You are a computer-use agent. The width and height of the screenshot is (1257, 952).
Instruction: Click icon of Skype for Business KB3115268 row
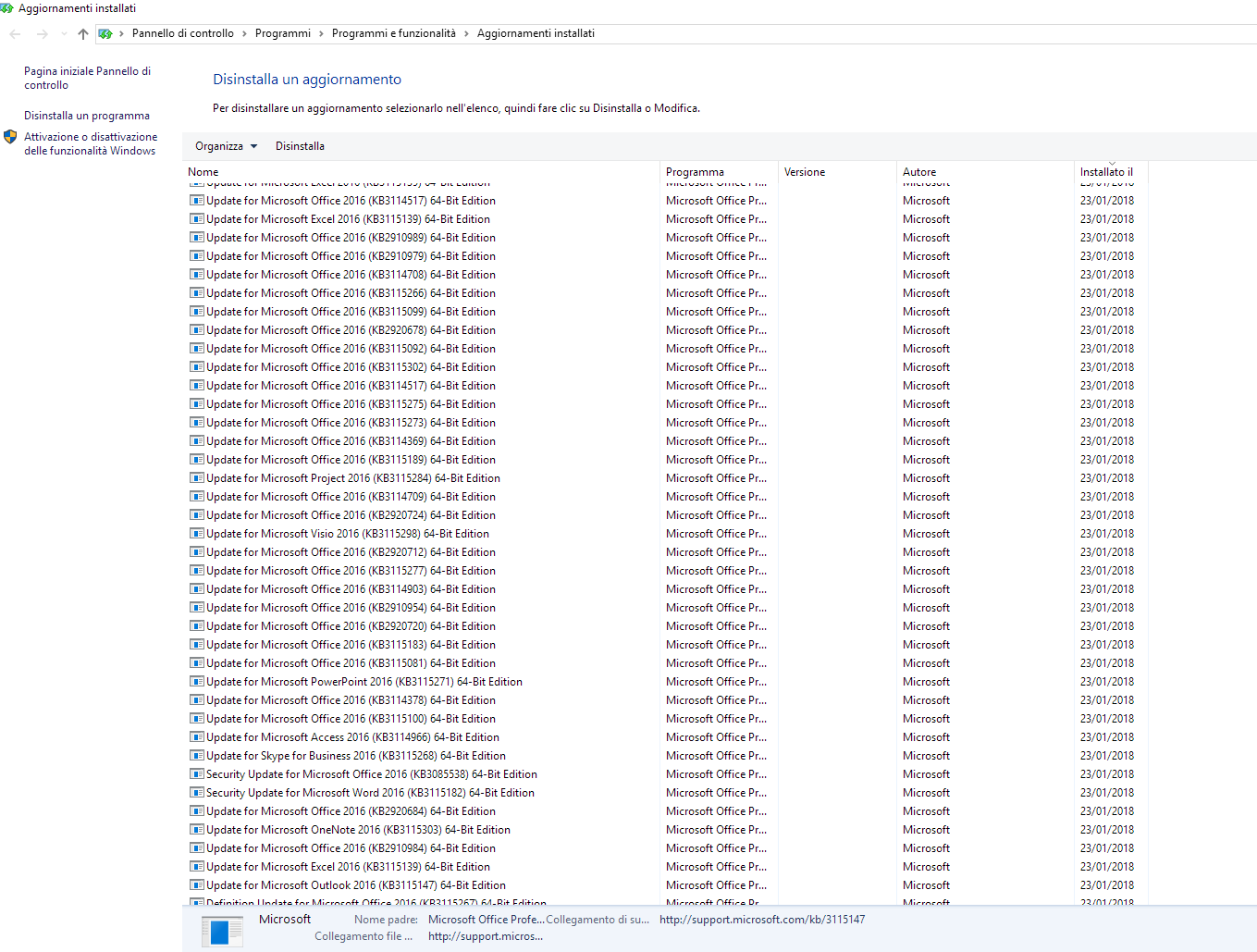196,756
